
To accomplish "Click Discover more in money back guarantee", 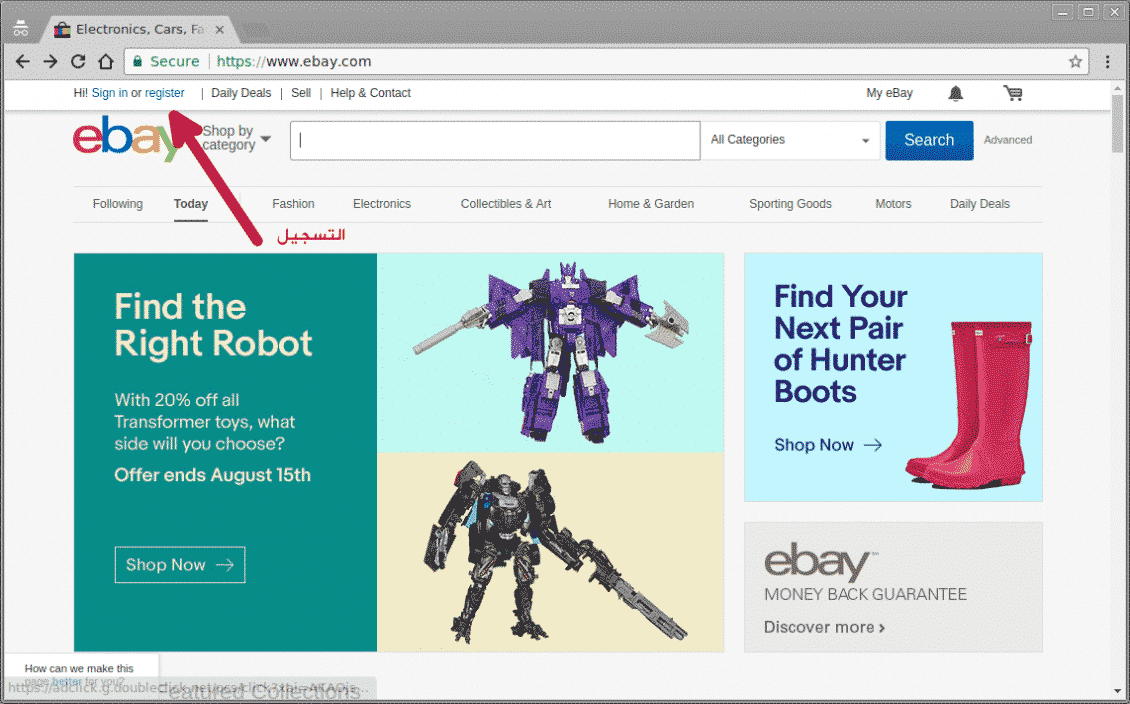I will tap(824, 627).
